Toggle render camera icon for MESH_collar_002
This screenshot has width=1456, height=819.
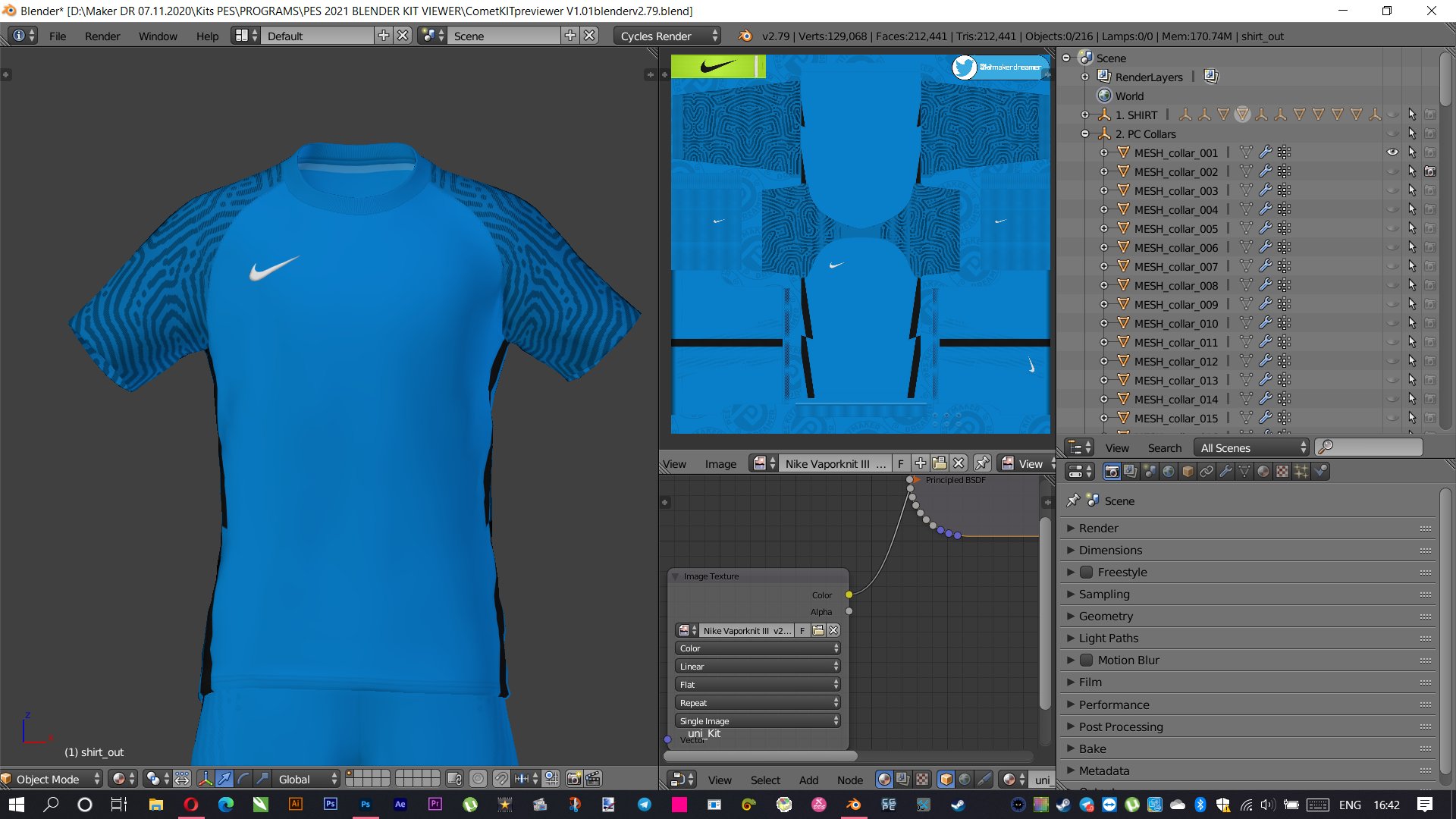[x=1430, y=171]
